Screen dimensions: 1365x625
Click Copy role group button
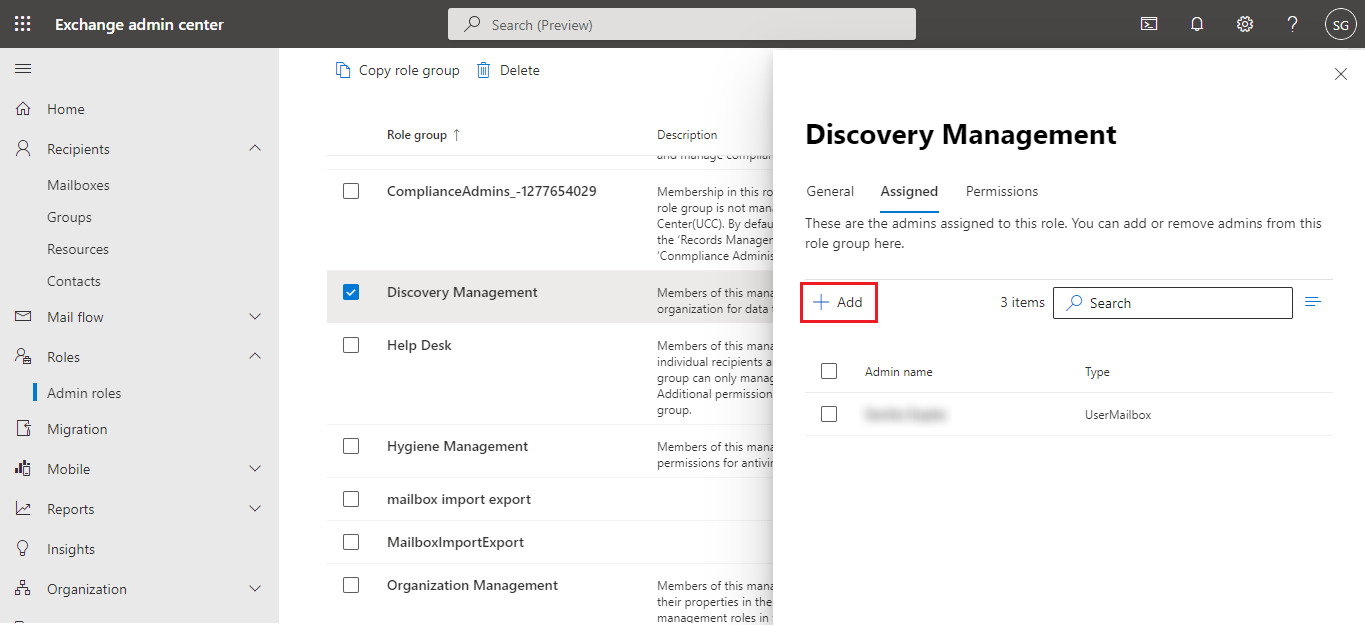(398, 70)
